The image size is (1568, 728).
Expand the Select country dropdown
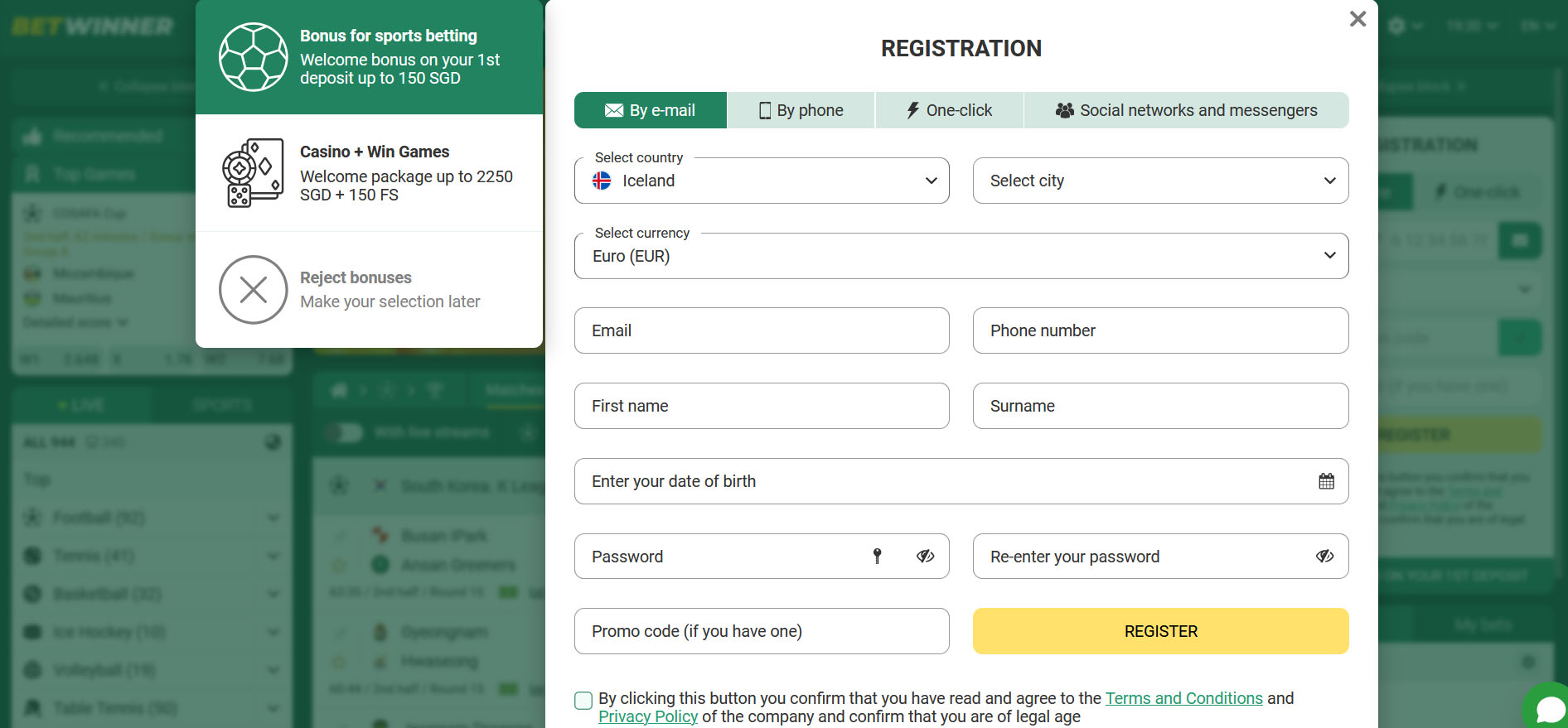coord(762,181)
